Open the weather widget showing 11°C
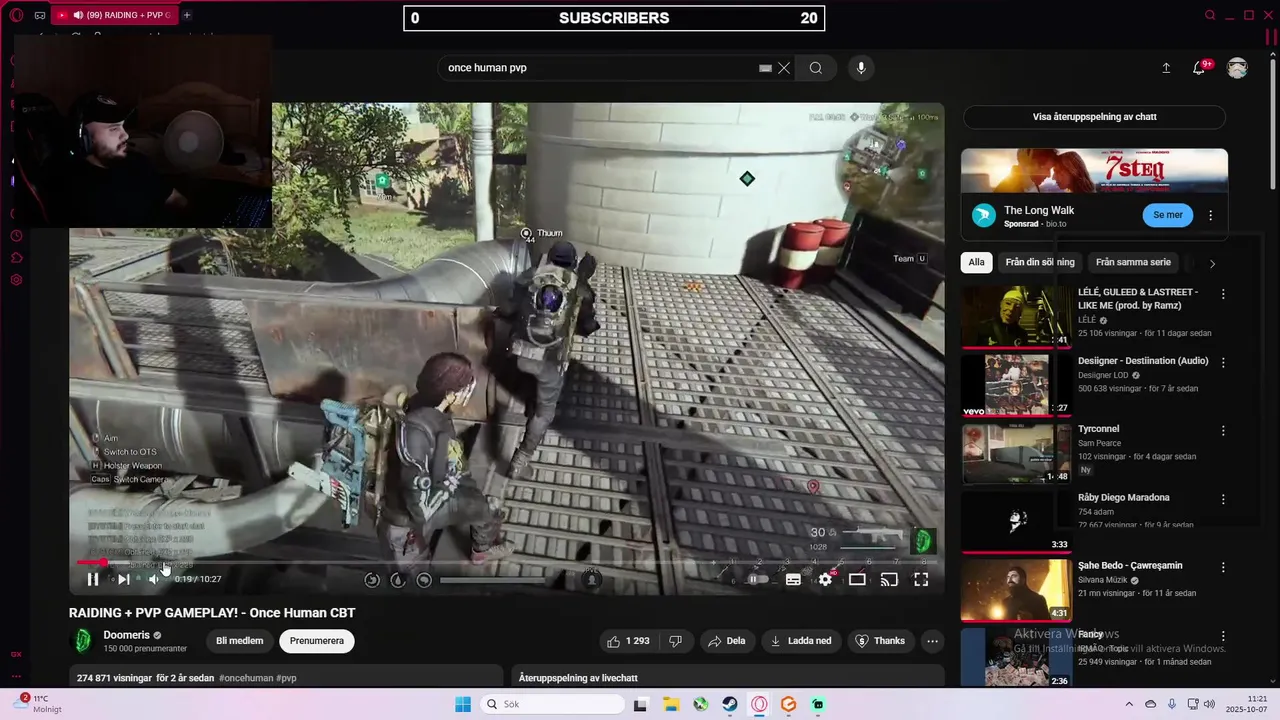This screenshot has width=1280, height=720. click(x=38, y=704)
